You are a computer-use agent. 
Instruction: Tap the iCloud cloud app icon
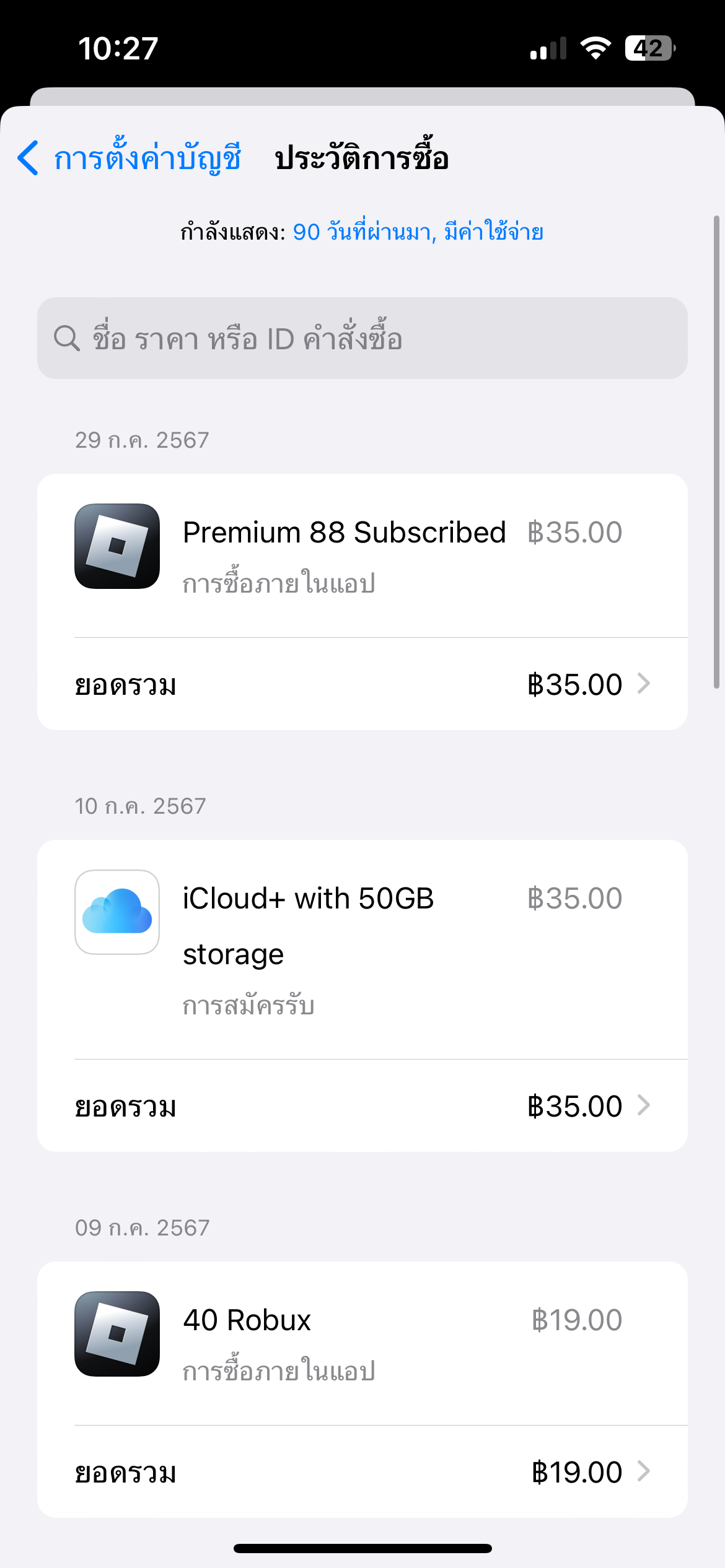click(117, 912)
